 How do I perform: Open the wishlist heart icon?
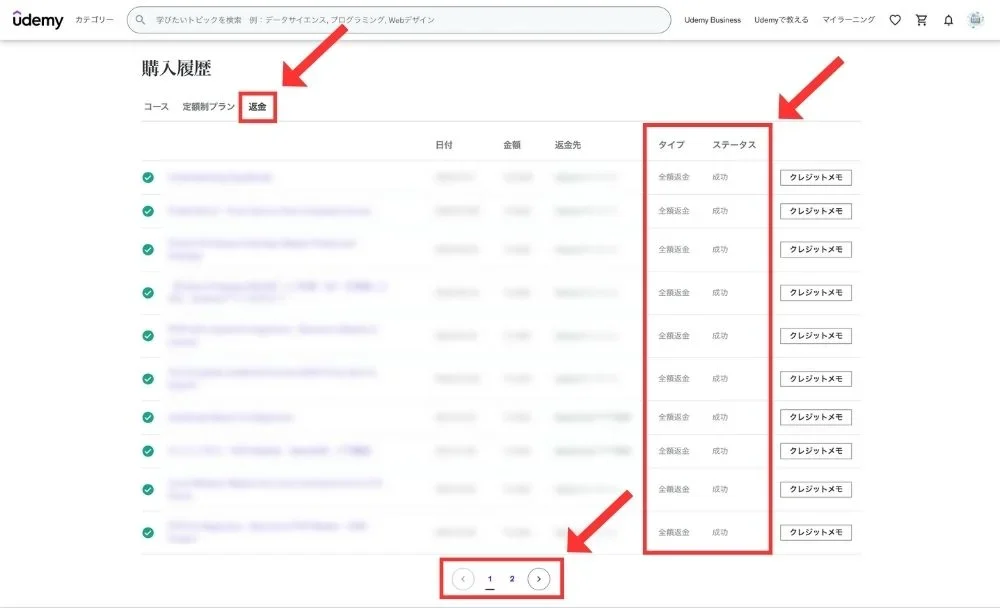(x=895, y=20)
